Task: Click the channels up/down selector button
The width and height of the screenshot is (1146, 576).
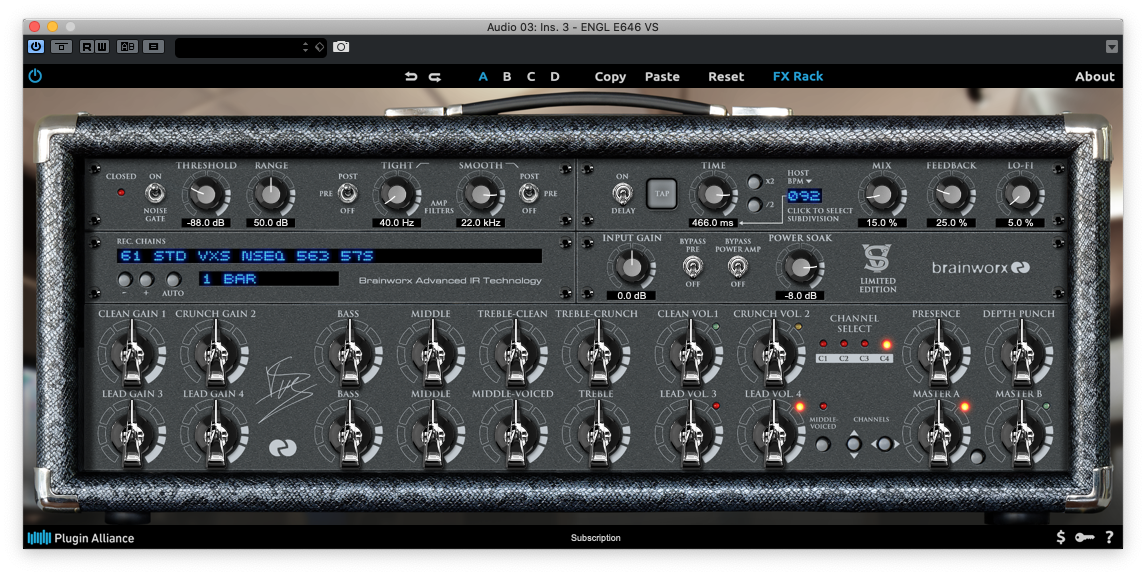Action: pos(854,444)
